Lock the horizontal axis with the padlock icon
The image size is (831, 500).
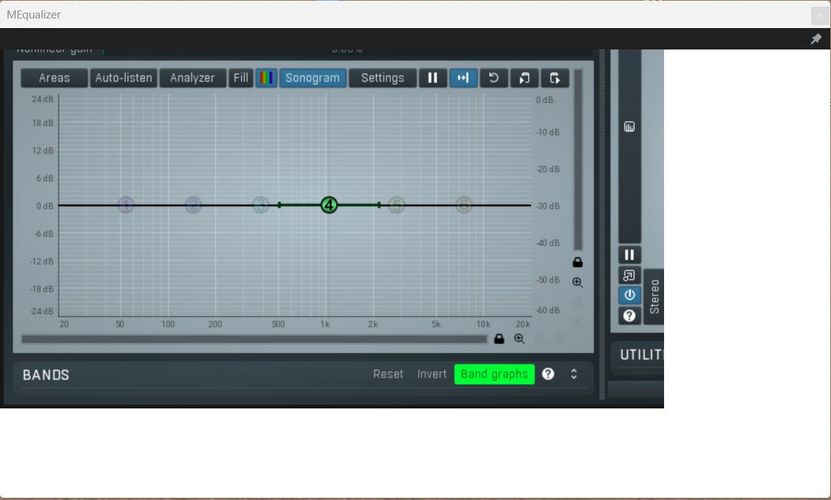coord(499,339)
